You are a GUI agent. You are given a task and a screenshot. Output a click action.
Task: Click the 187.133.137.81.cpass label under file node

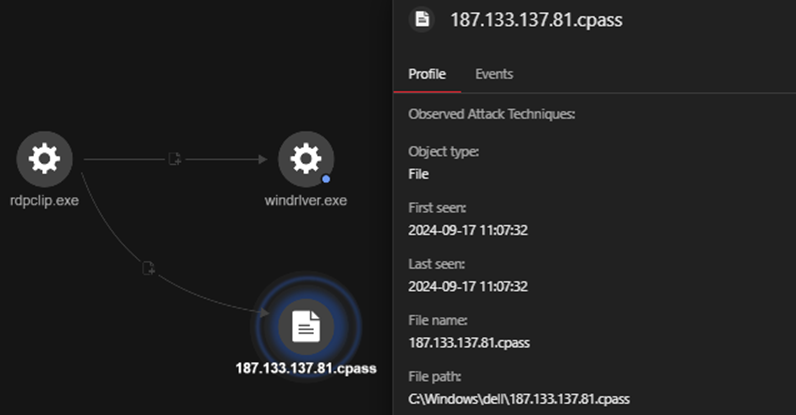[x=305, y=368]
